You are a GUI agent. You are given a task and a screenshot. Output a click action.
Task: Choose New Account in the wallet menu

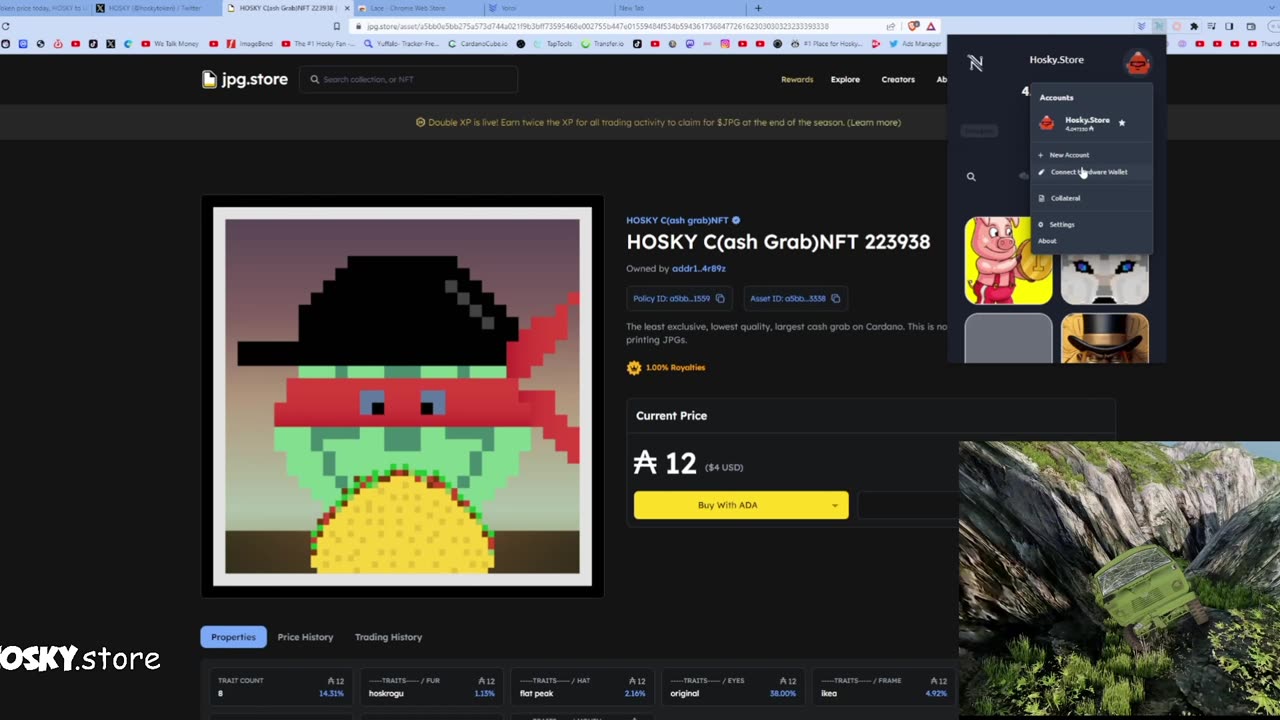coord(1091,155)
